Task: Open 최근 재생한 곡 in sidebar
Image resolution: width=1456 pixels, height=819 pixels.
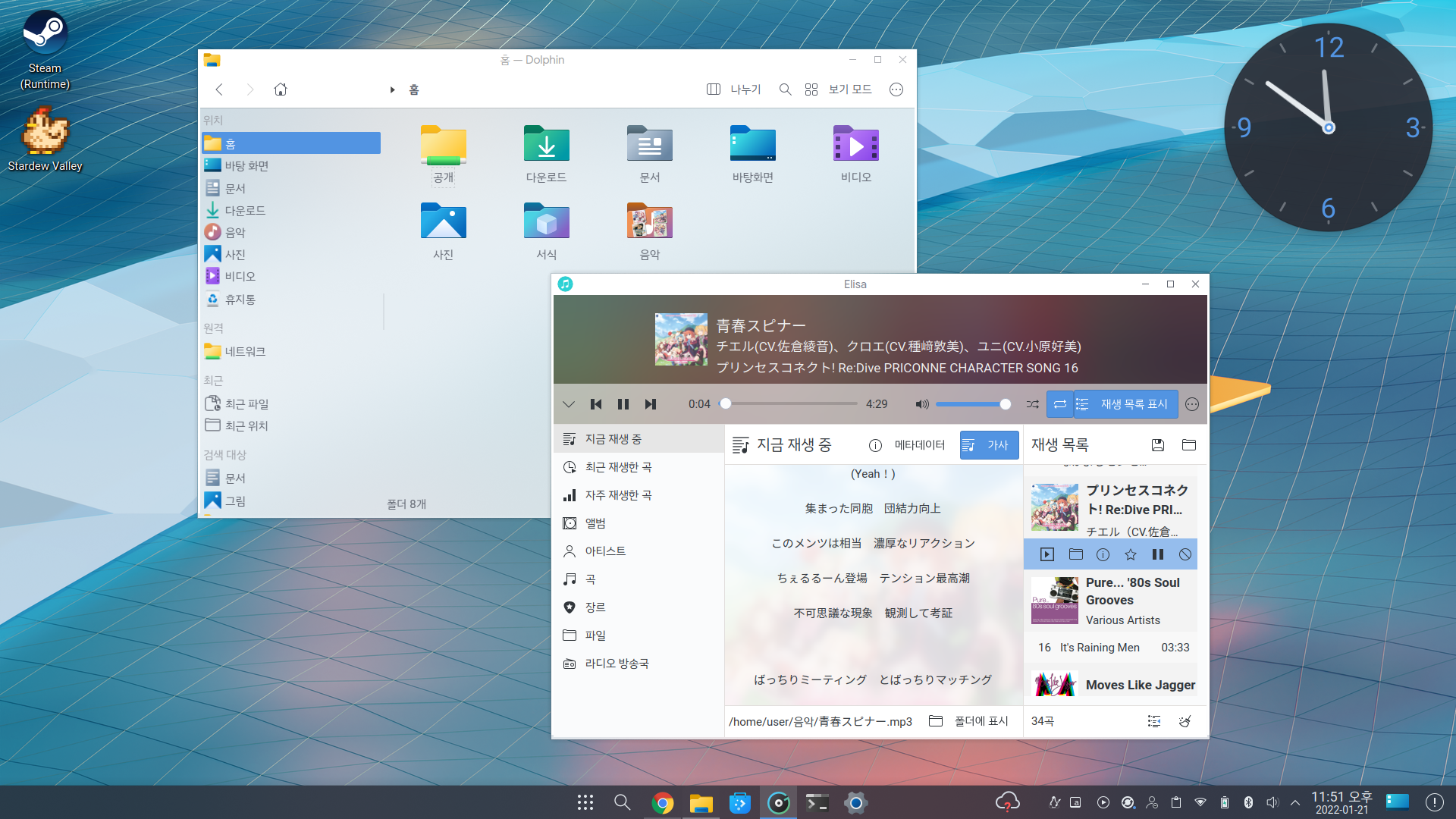Action: (639, 467)
